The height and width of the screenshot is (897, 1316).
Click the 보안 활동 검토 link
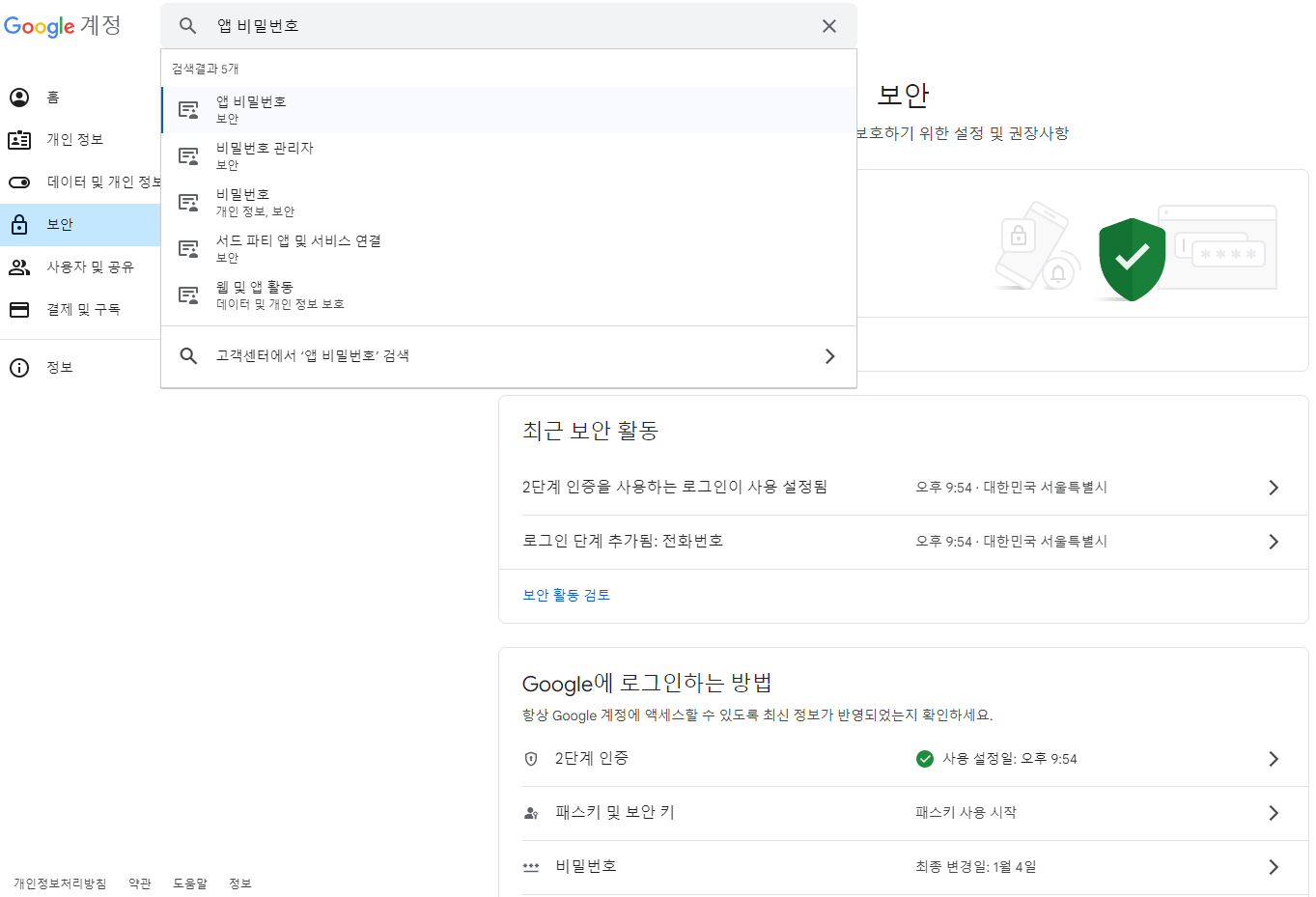[x=567, y=595]
